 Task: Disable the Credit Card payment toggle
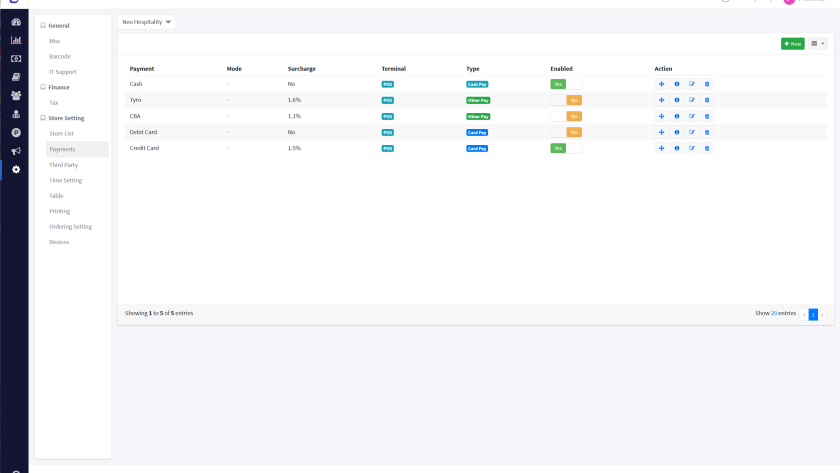click(566, 148)
